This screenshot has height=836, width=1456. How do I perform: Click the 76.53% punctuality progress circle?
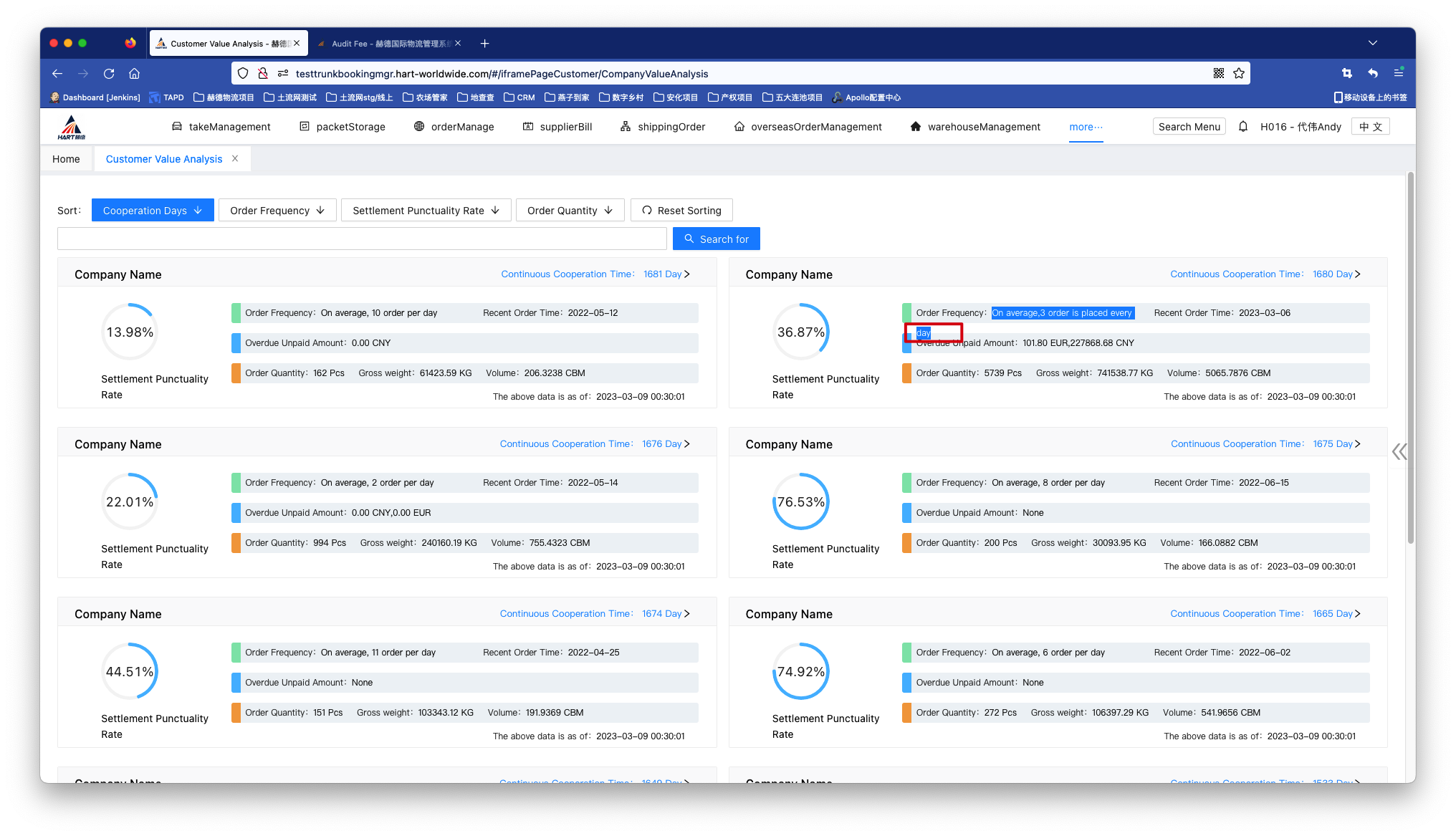800,501
